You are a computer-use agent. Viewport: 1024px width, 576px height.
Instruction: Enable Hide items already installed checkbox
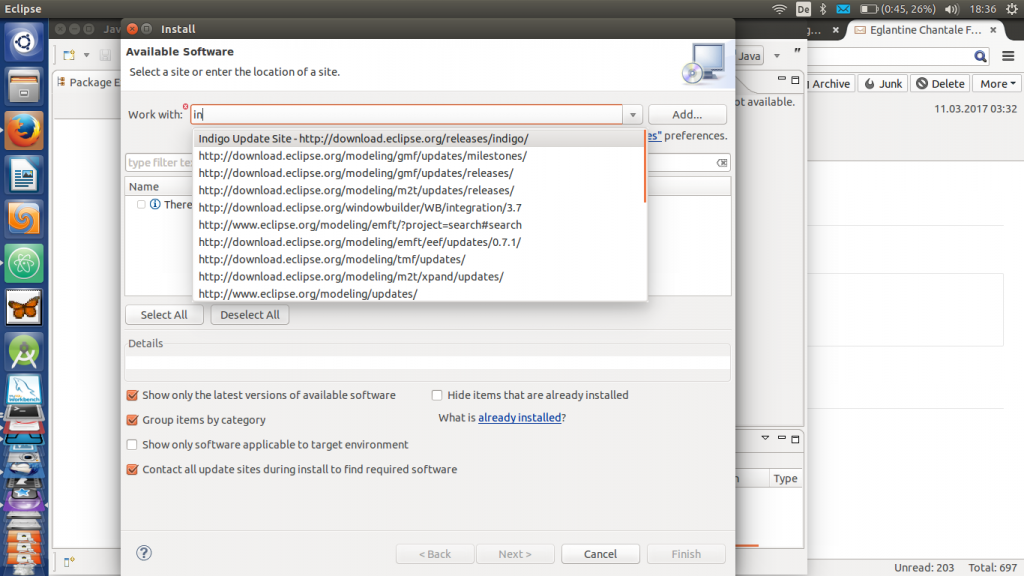(437, 395)
